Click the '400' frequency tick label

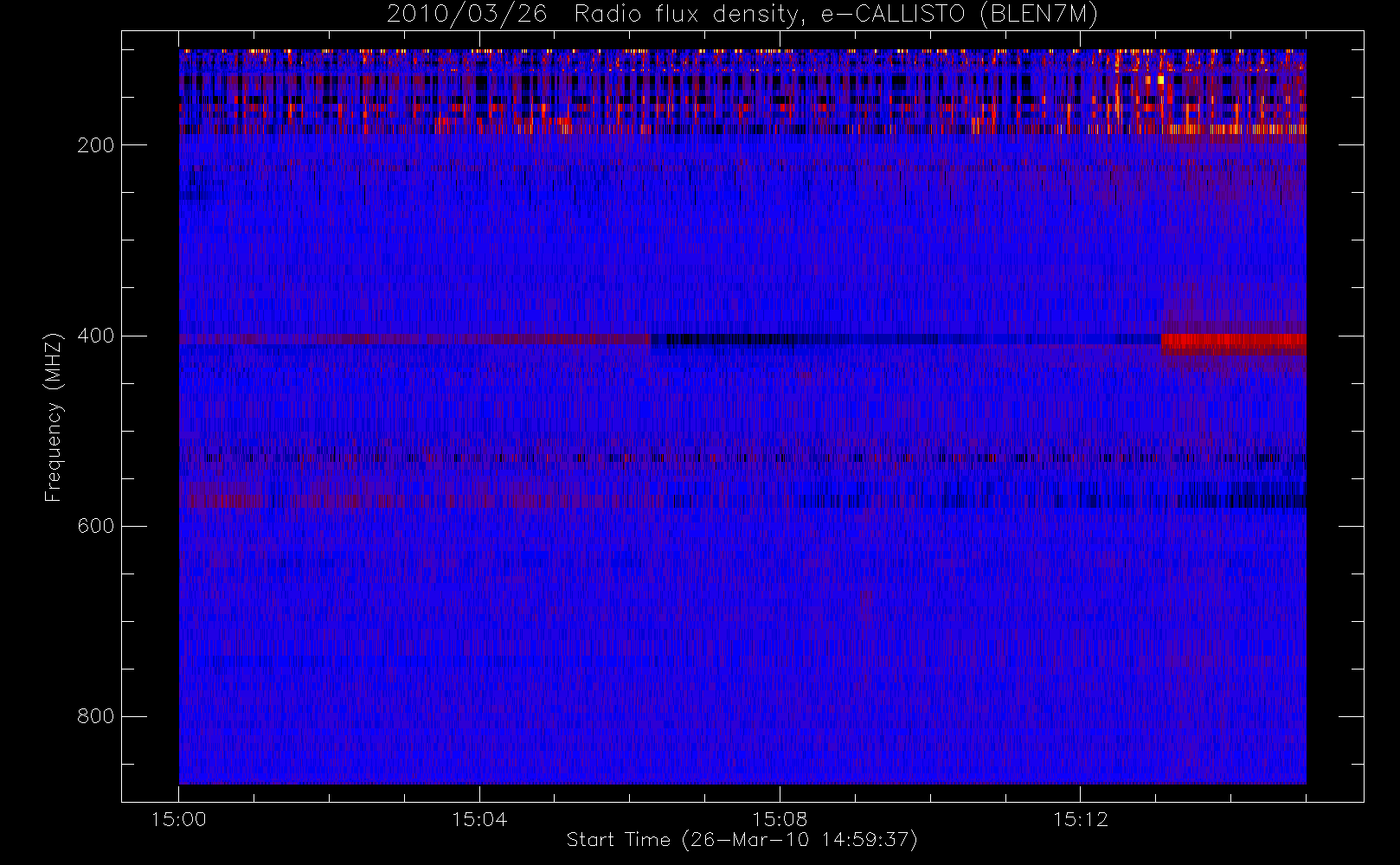click(96, 336)
